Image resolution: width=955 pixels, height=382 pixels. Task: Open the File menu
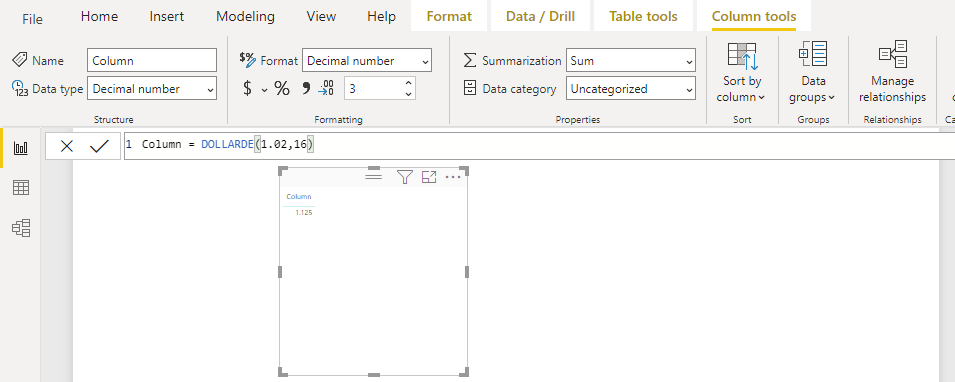(x=32, y=19)
